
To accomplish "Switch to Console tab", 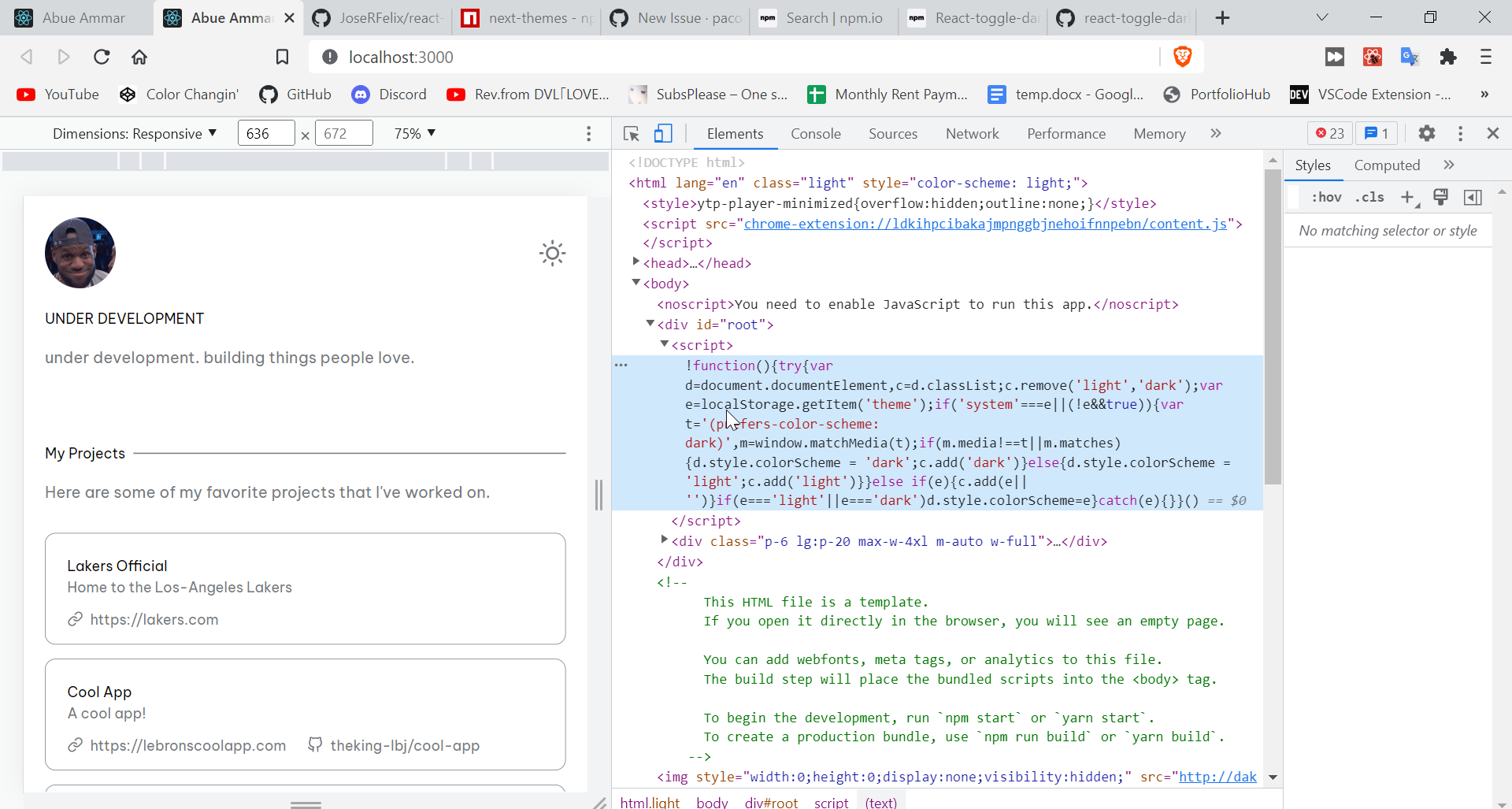I will [x=815, y=134].
